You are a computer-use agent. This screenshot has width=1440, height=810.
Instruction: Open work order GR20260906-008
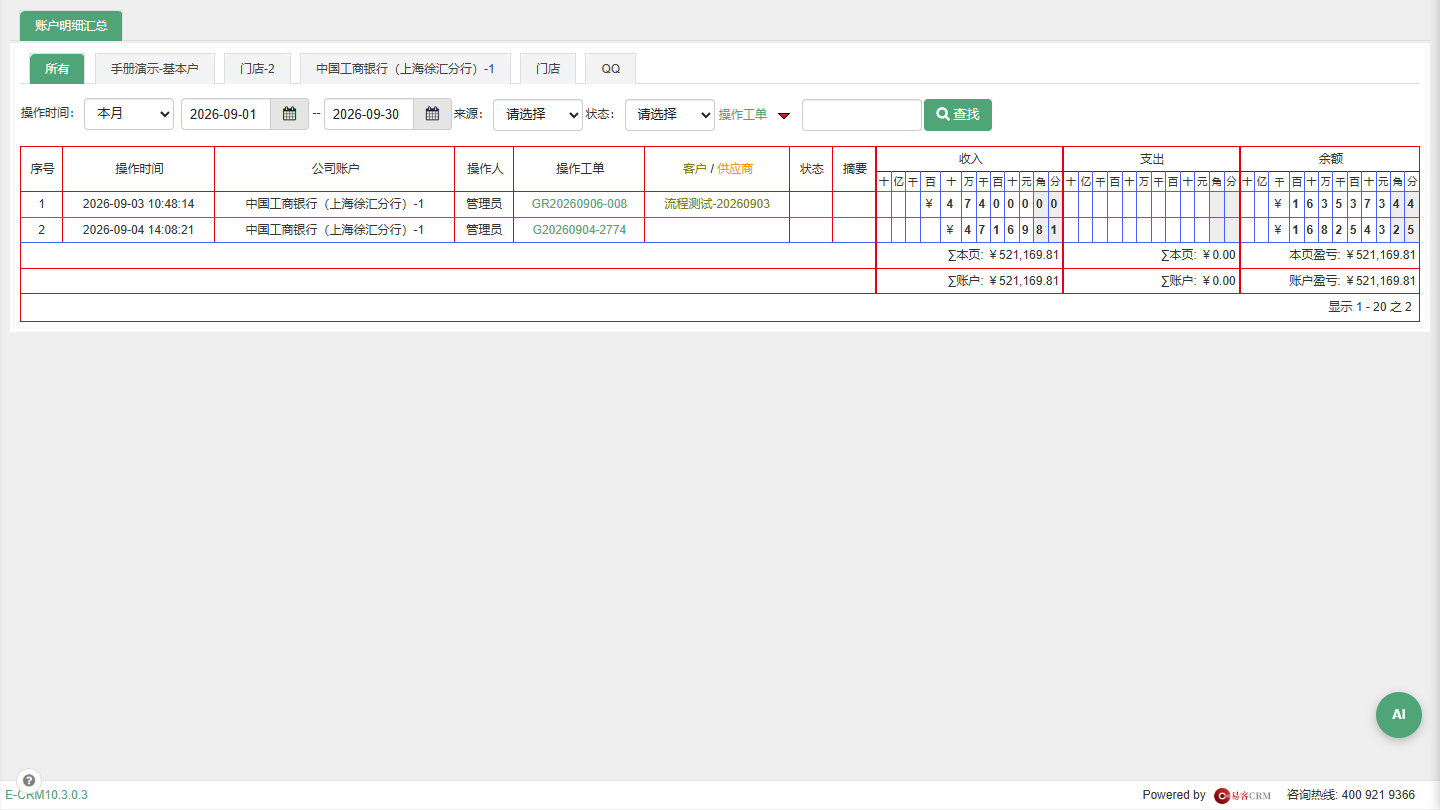coord(579,204)
